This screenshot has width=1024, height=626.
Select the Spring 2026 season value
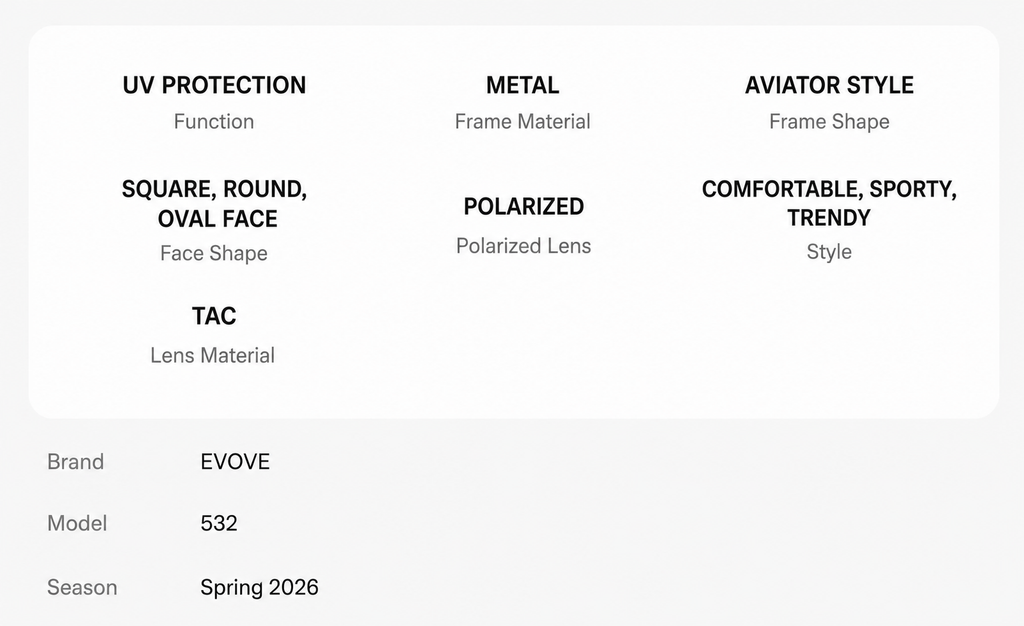[259, 587]
